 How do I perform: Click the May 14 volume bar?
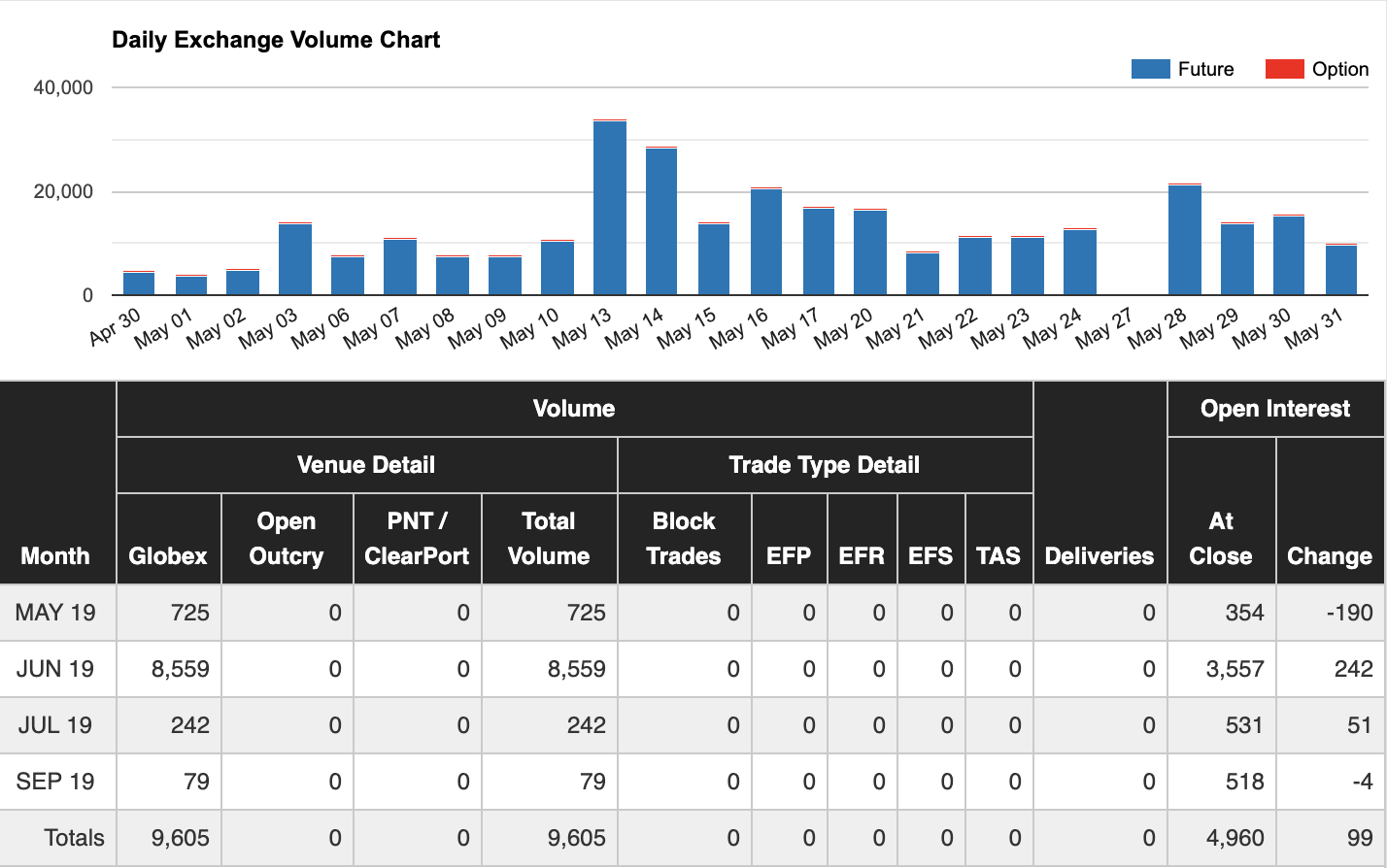661,221
